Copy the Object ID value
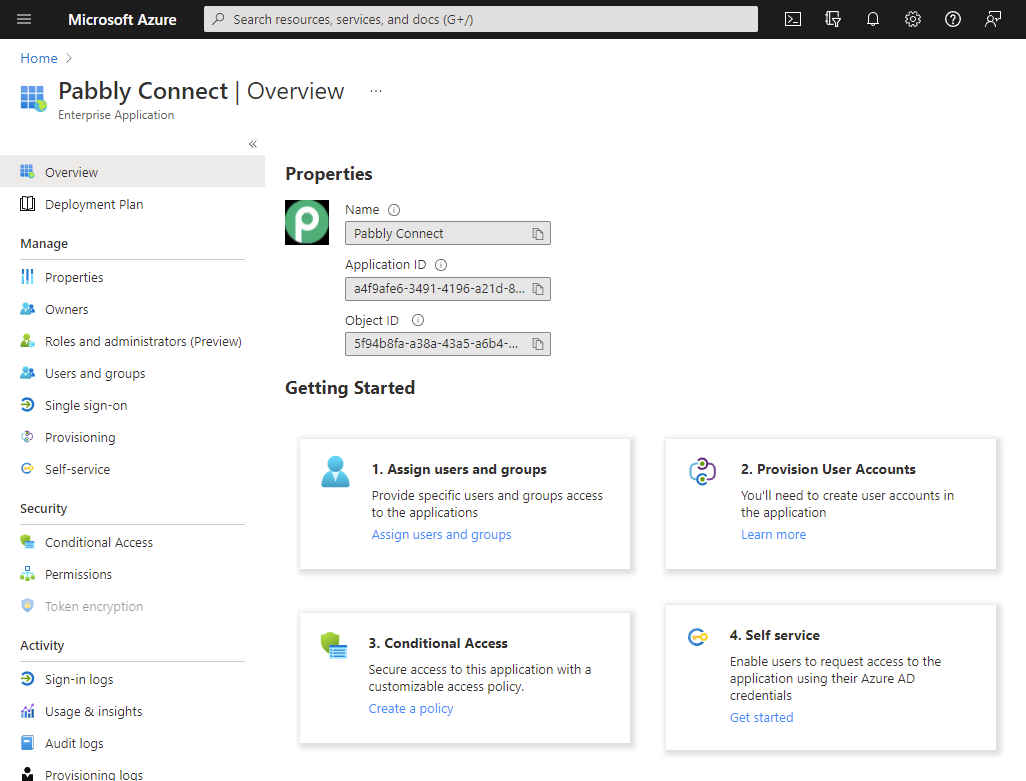The image size is (1026, 781). (537, 343)
